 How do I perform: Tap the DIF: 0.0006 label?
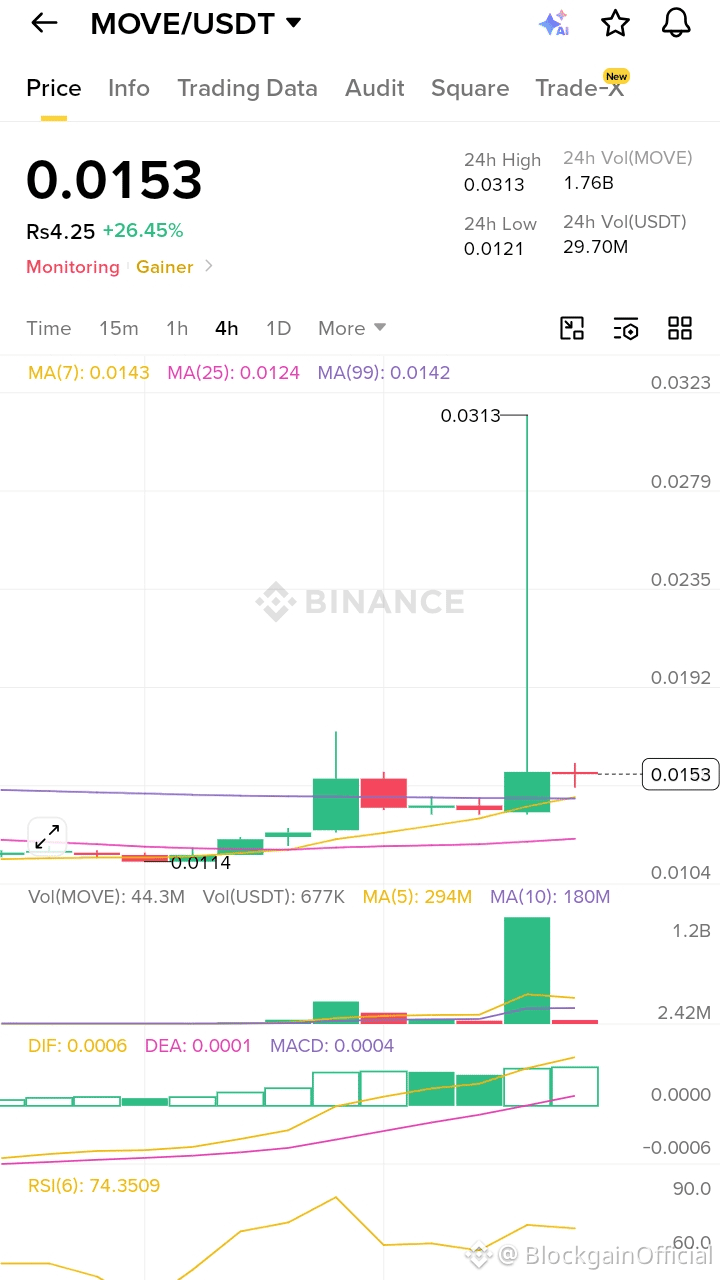pyautogui.click(x=77, y=1046)
